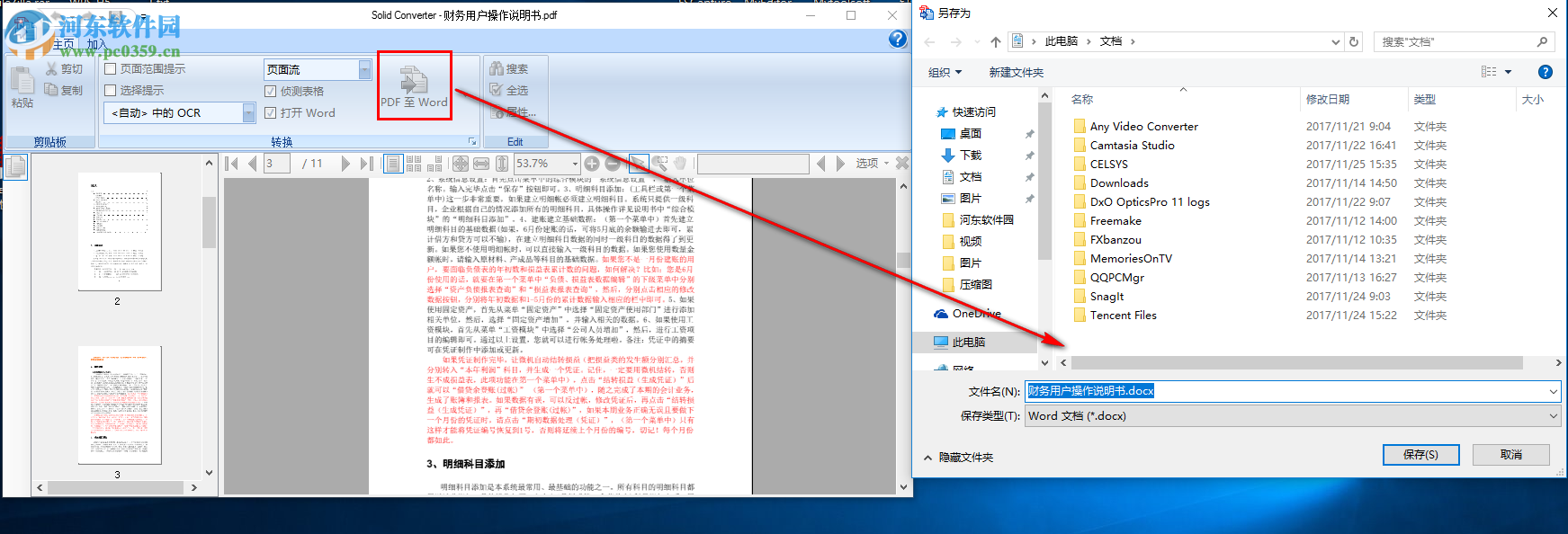Switch to 加入 ribbon tab
The height and width of the screenshot is (534, 1568).
tap(96, 44)
